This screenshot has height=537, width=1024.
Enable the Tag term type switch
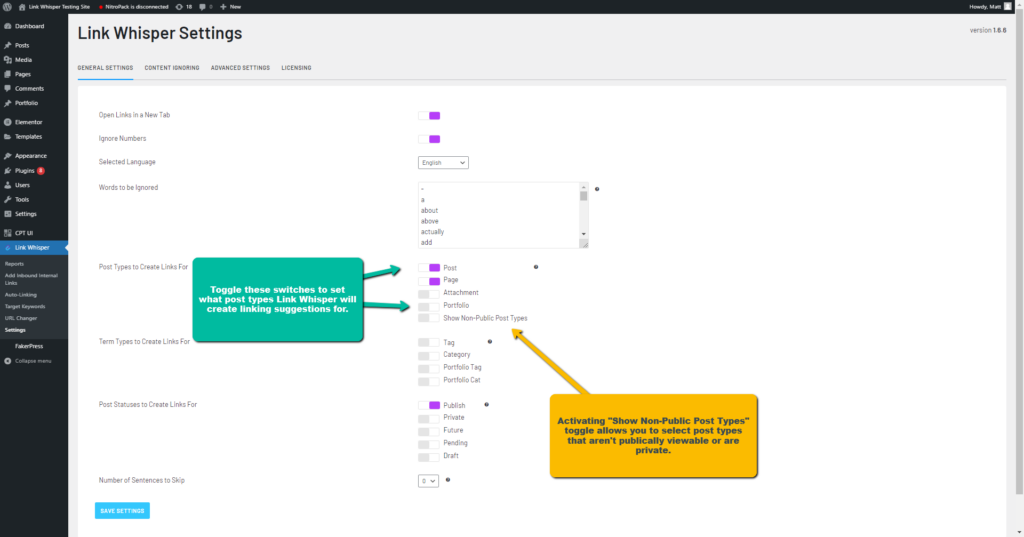429,342
